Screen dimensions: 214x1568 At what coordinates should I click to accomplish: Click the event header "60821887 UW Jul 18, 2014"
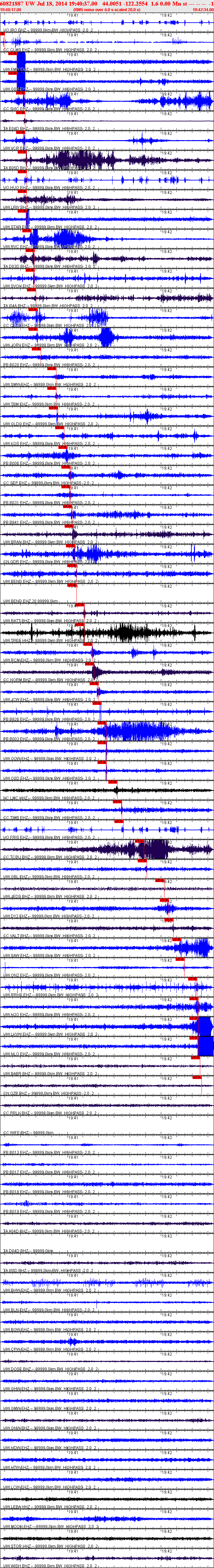point(31,4)
